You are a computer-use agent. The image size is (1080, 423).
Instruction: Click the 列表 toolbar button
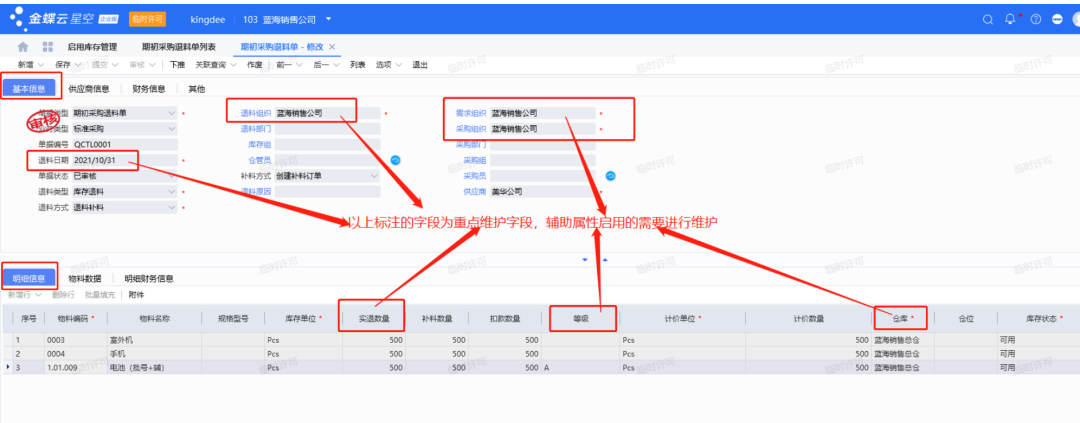tap(357, 65)
